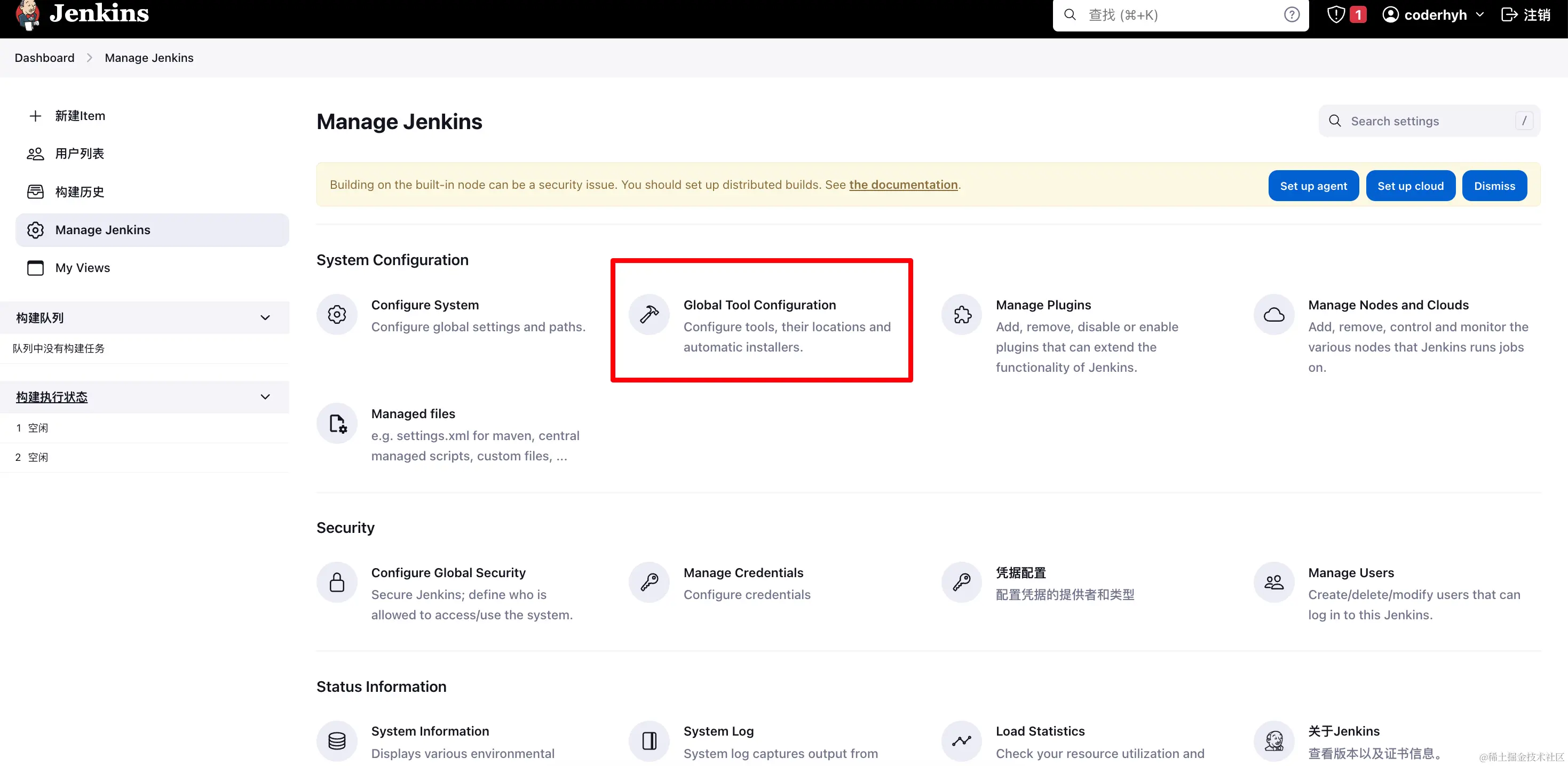Click the search magnifier icon in header
Screen dimensions: 1568x766
pyautogui.click(x=1070, y=14)
